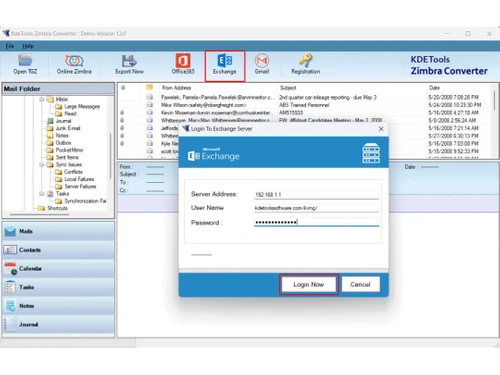Choose the Office365 export icon

[183, 64]
